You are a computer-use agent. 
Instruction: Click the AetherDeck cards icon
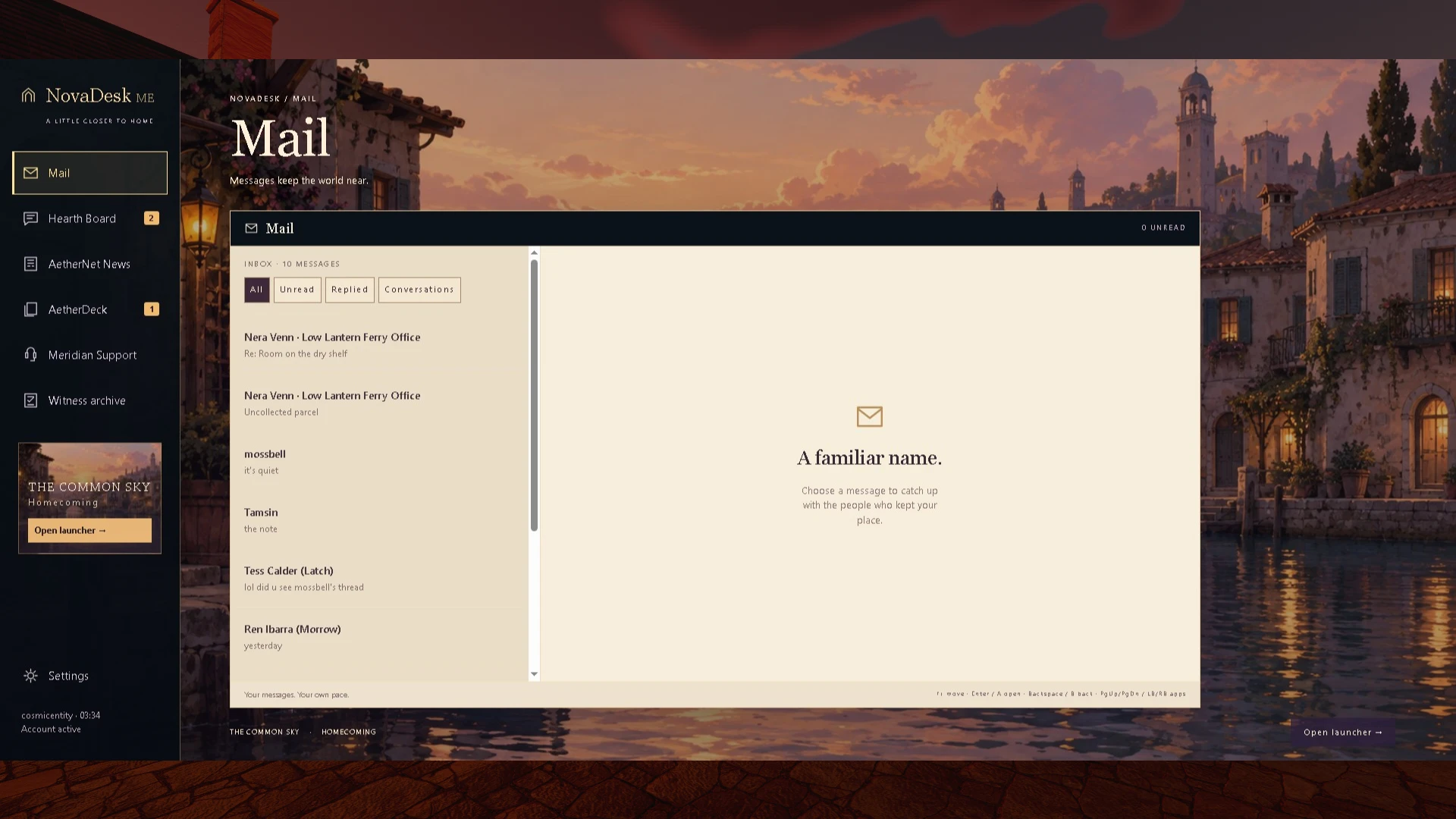pos(30,309)
